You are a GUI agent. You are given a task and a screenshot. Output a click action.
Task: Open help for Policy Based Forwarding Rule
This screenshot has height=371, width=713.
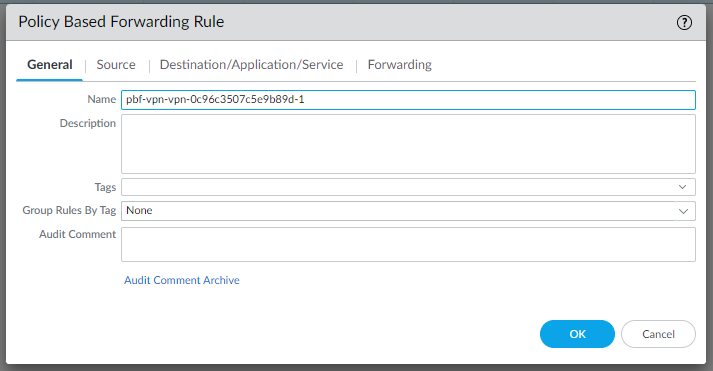[x=684, y=22]
